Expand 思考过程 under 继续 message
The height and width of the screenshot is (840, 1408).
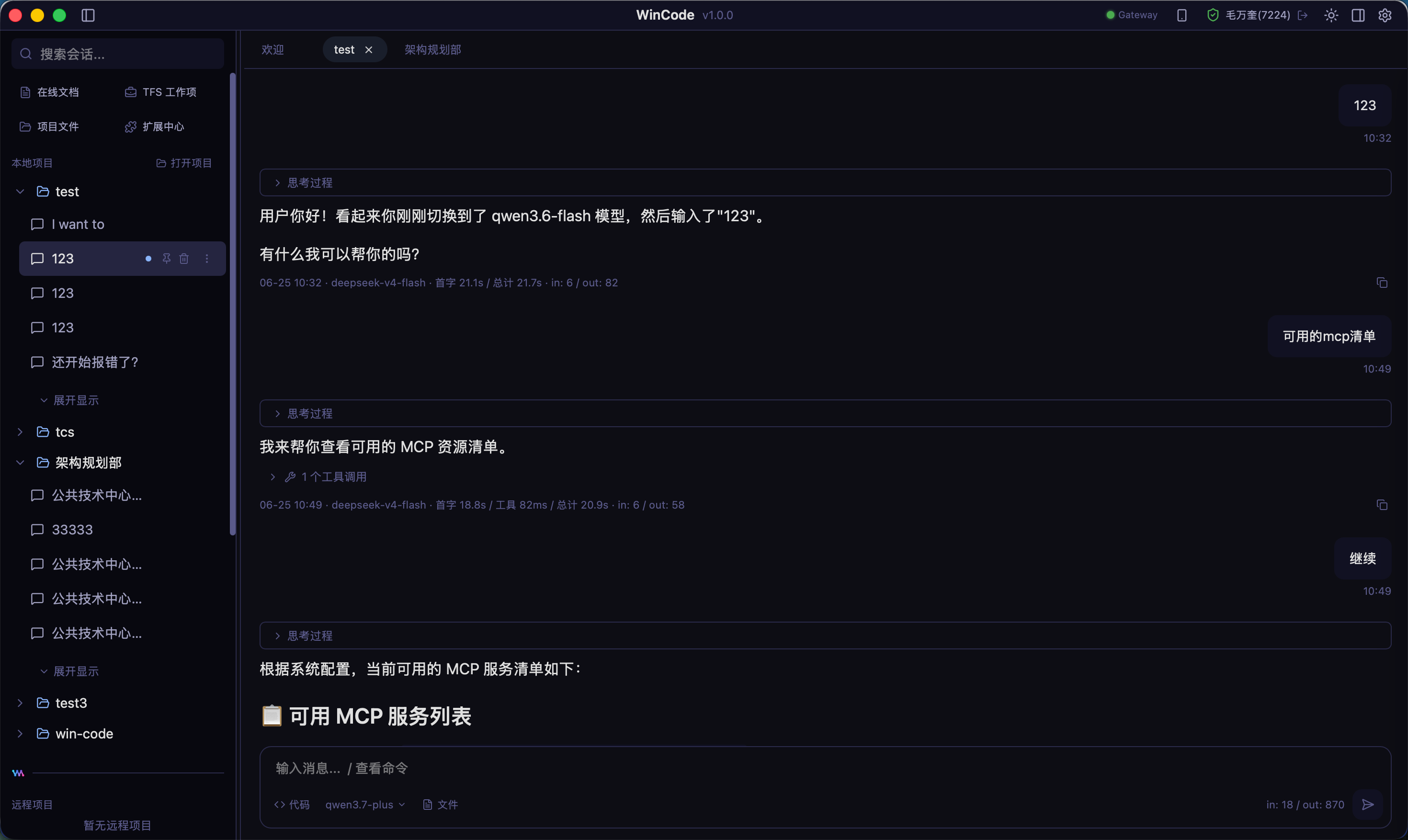(825, 636)
